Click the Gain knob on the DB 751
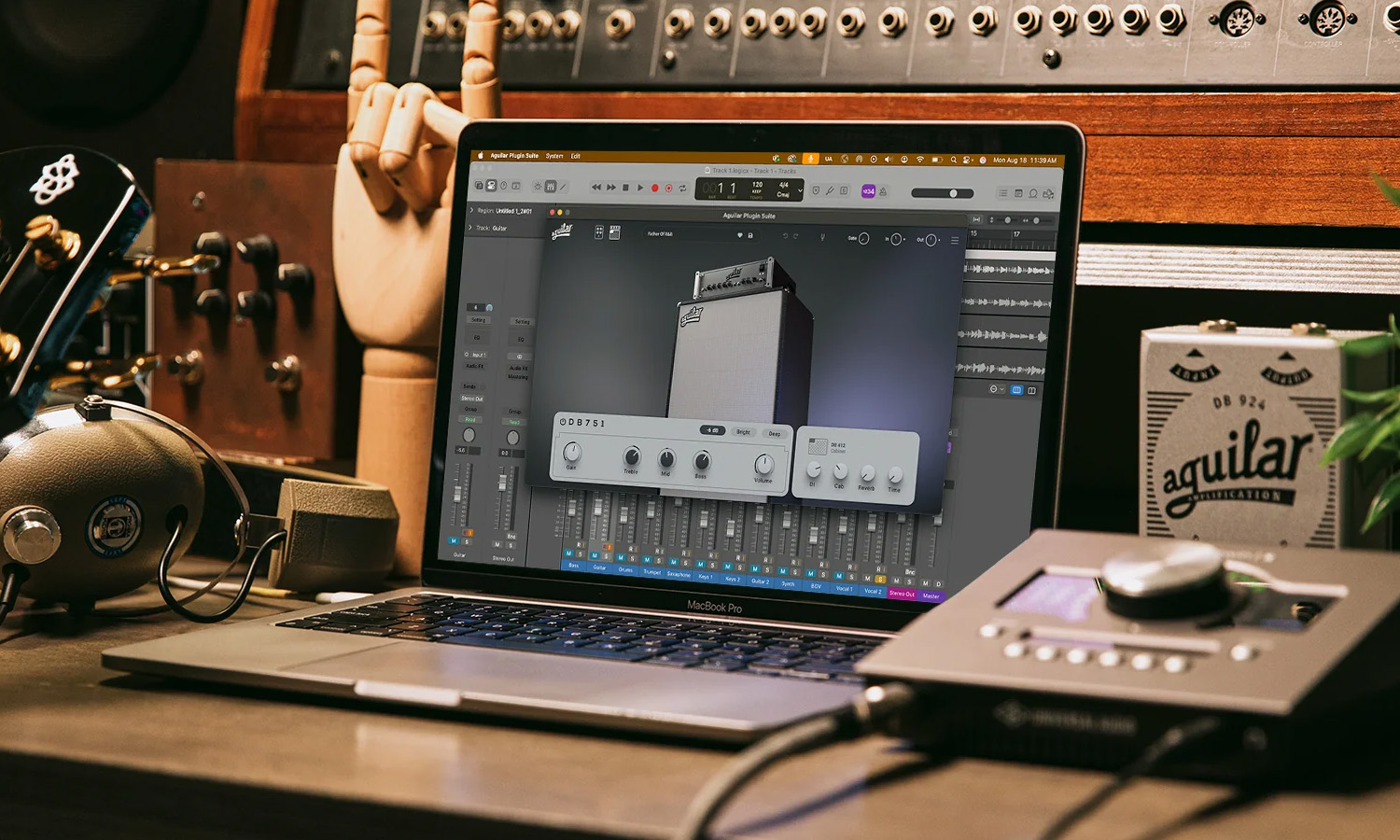1400x840 pixels. (573, 452)
